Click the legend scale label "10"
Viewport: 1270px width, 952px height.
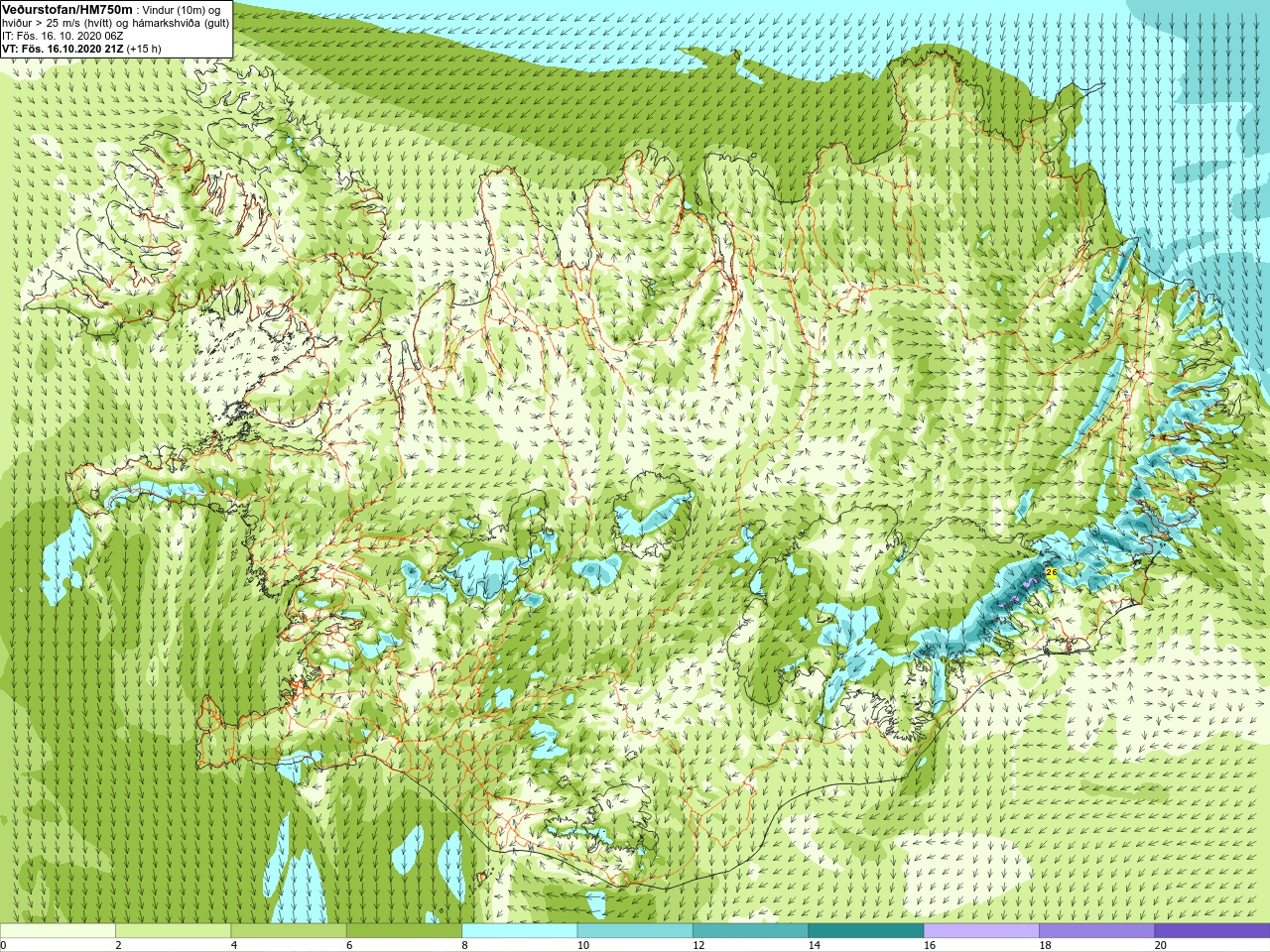pos(582,945)
